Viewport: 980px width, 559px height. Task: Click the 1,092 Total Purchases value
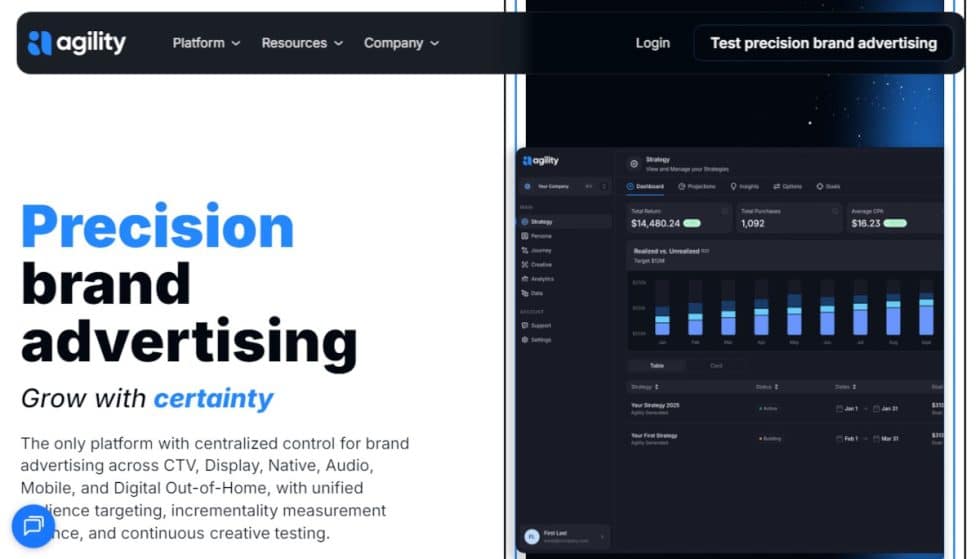tap(752, 223)
